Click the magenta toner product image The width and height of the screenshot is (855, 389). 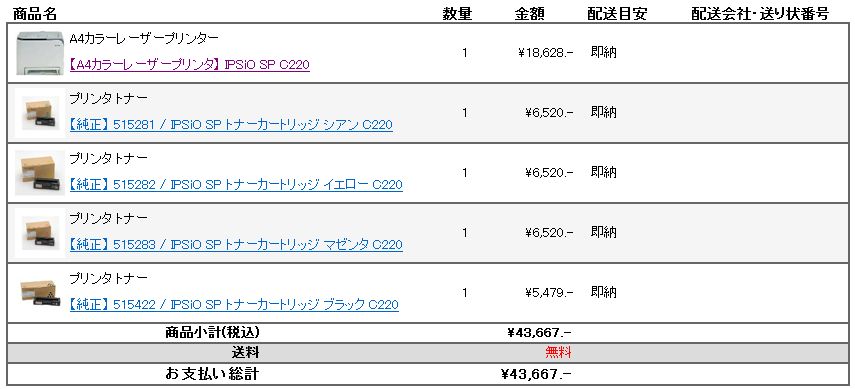pyautogui.click(x=40, y=232)
